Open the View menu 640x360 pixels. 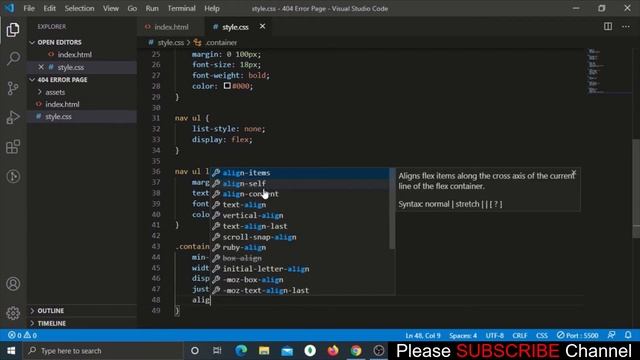[x=111, y=8]
